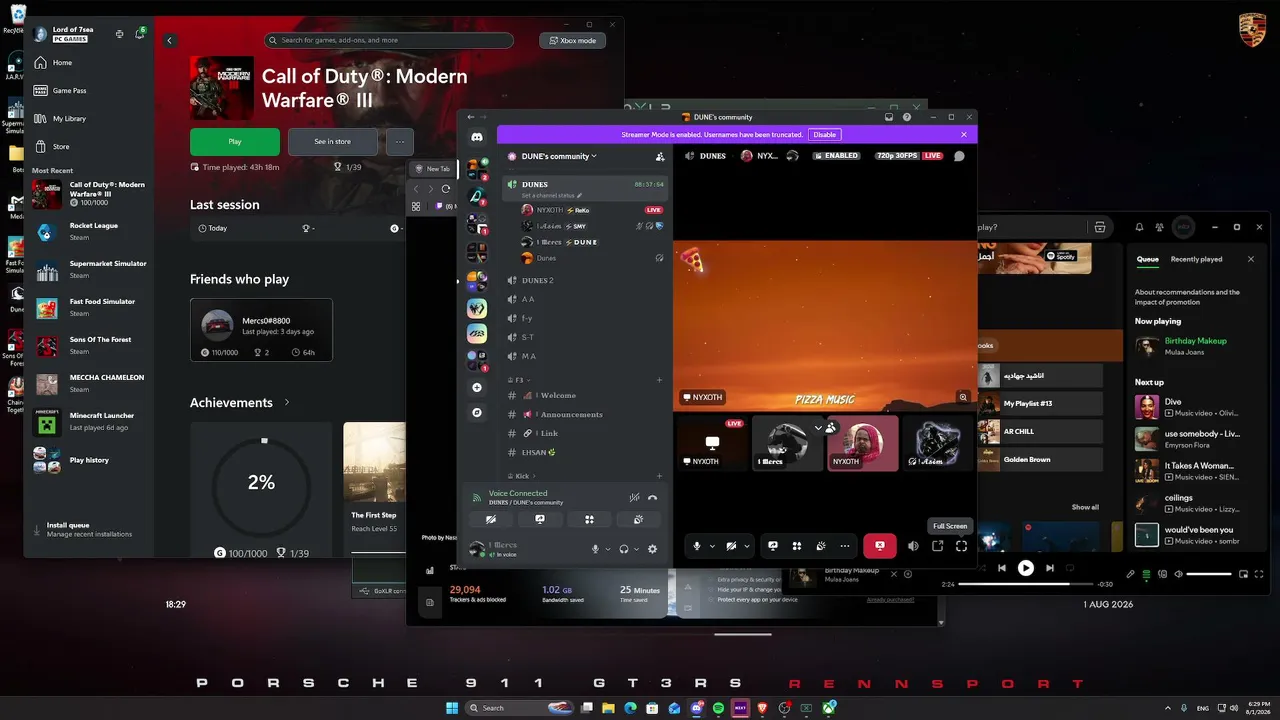The width and height of the screenshot is (1280, 720).
Task: Open the Announcements text channel
Action: click(584, 414)
